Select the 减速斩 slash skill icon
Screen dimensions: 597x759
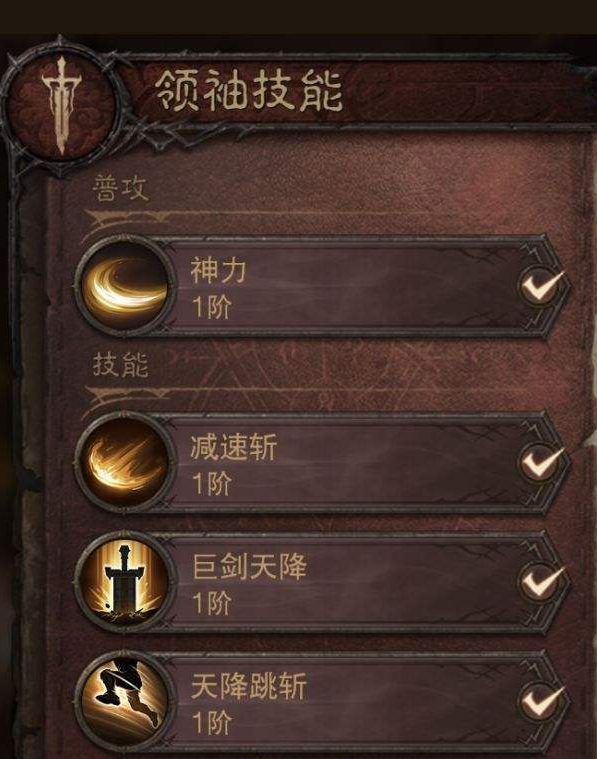point(124,462)
